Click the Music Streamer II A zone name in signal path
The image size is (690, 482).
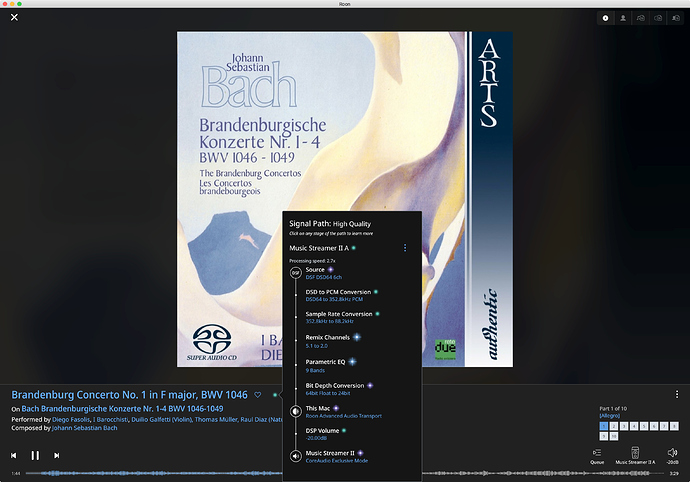[x=319, y=248]
